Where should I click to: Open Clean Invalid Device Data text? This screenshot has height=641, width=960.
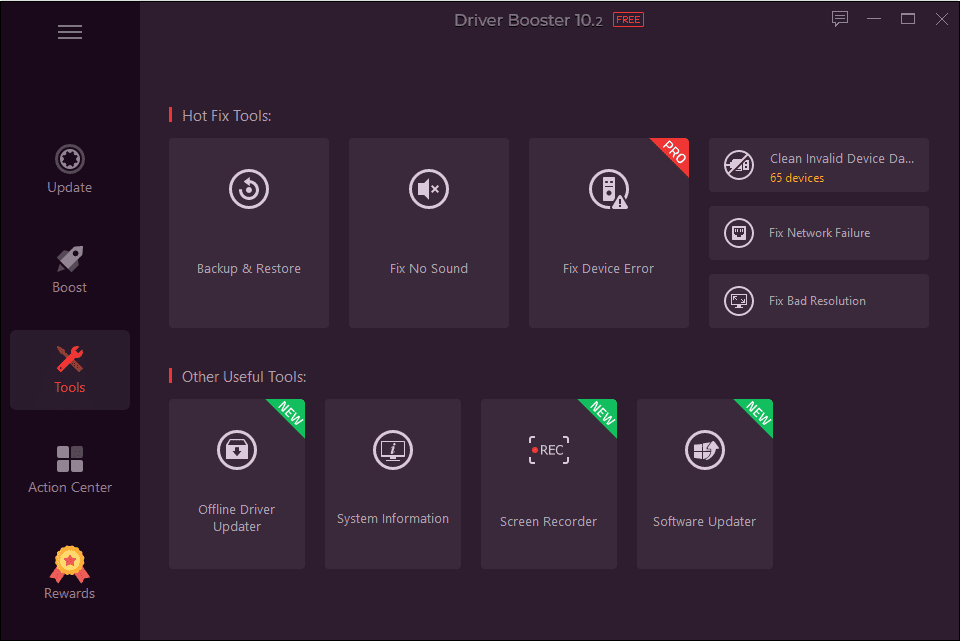click(842, 159)
